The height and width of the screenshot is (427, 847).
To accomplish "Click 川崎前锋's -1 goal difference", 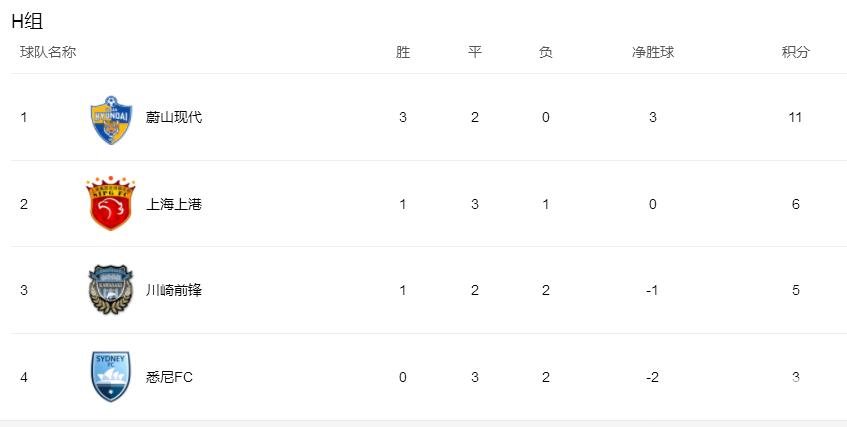I will point(652,290).
